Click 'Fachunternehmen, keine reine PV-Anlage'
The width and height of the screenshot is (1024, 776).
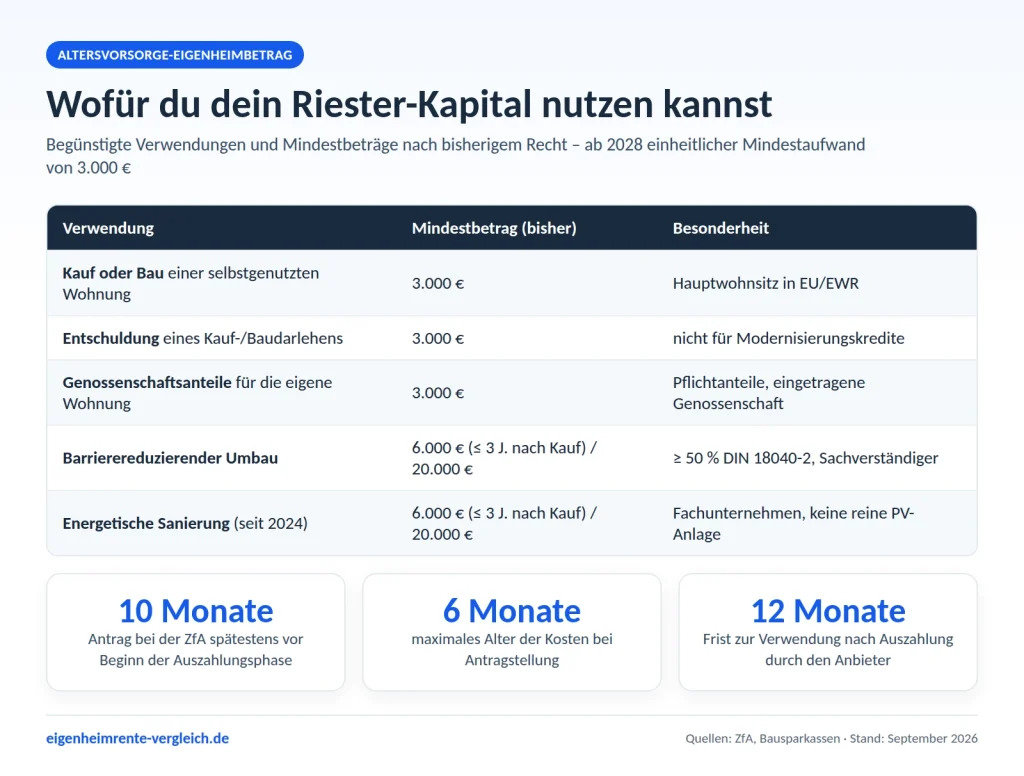(793, 523)
